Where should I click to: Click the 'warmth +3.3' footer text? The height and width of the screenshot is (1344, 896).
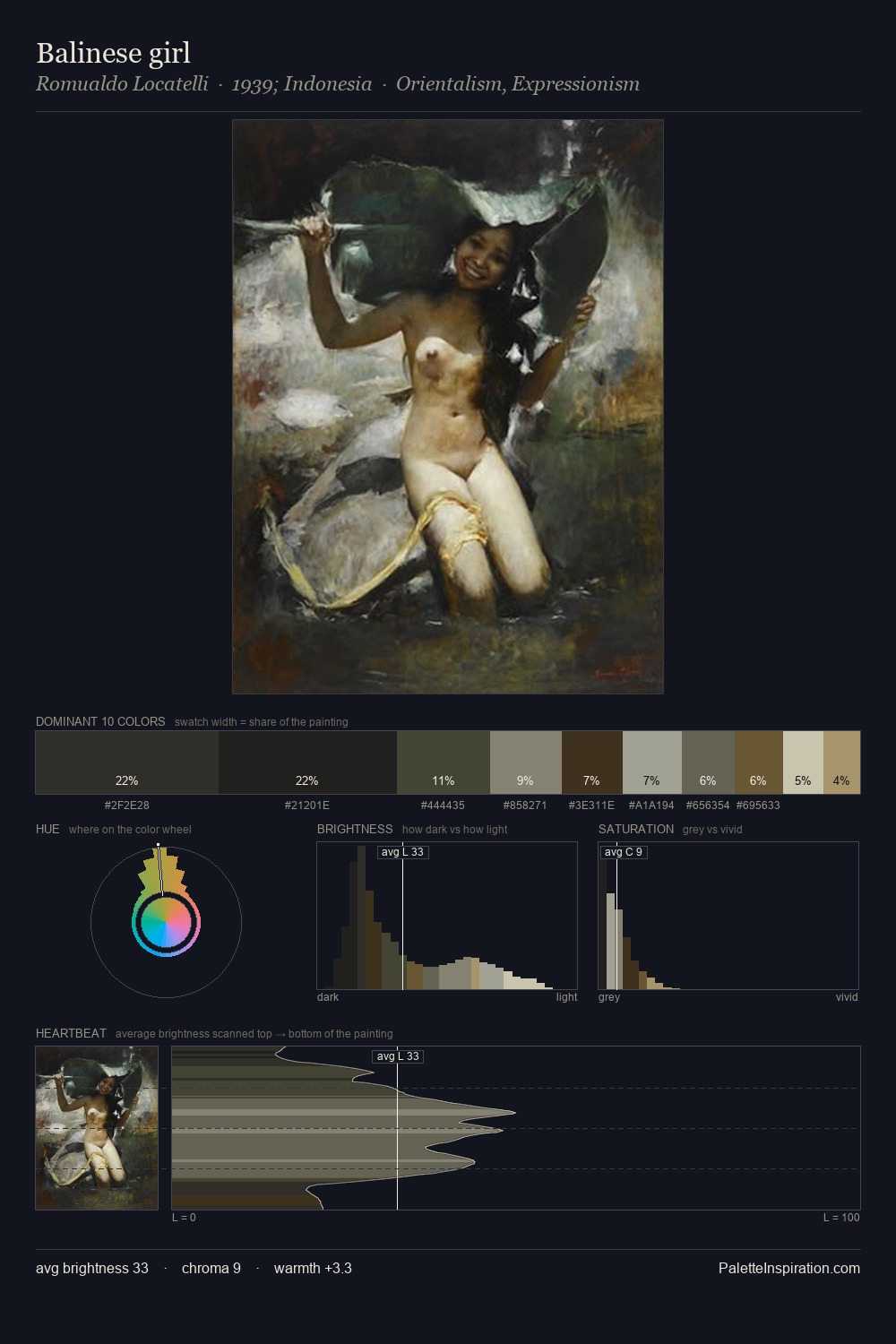313,1268
